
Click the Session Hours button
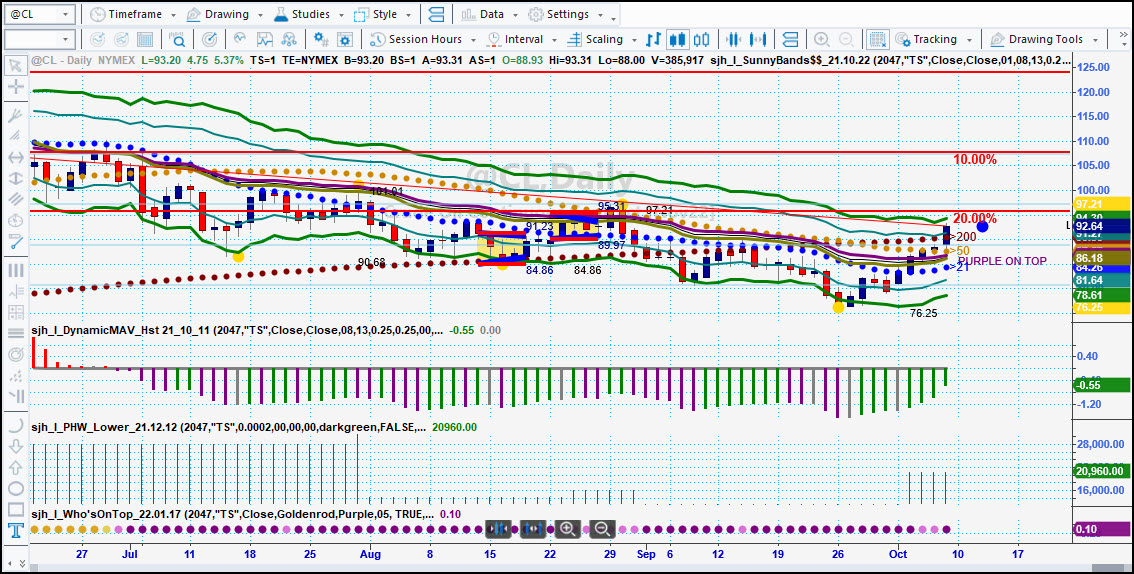[418, 39]
